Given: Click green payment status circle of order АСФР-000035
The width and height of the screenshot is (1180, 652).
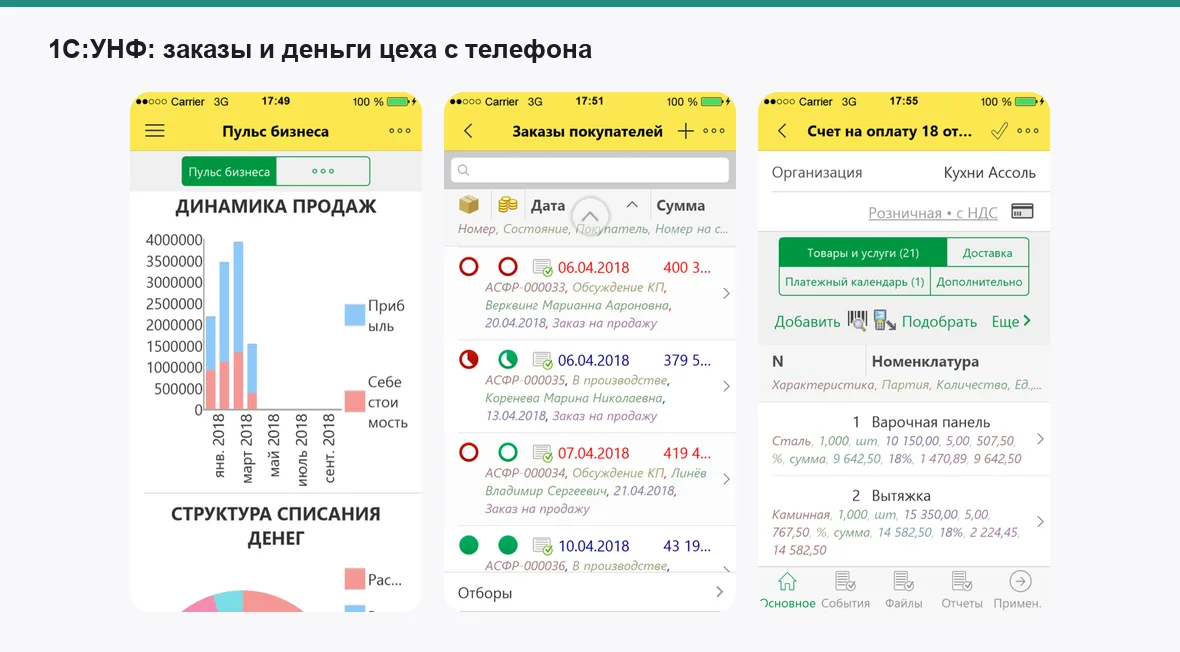Looking at the screenshot, I should click(x=508, y=359).
